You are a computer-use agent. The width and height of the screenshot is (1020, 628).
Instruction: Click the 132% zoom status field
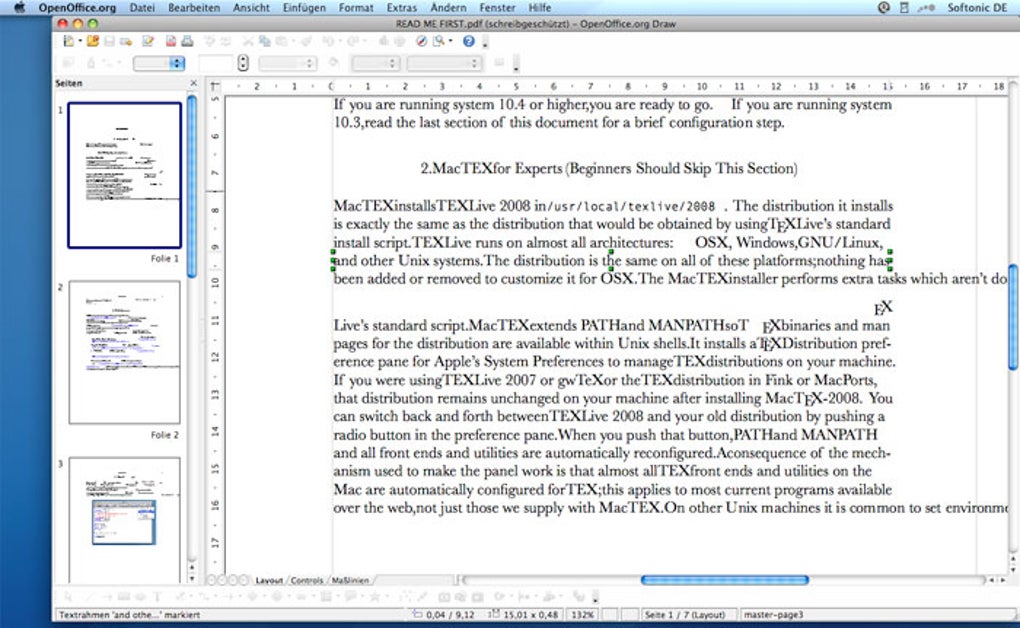[582, 614]
